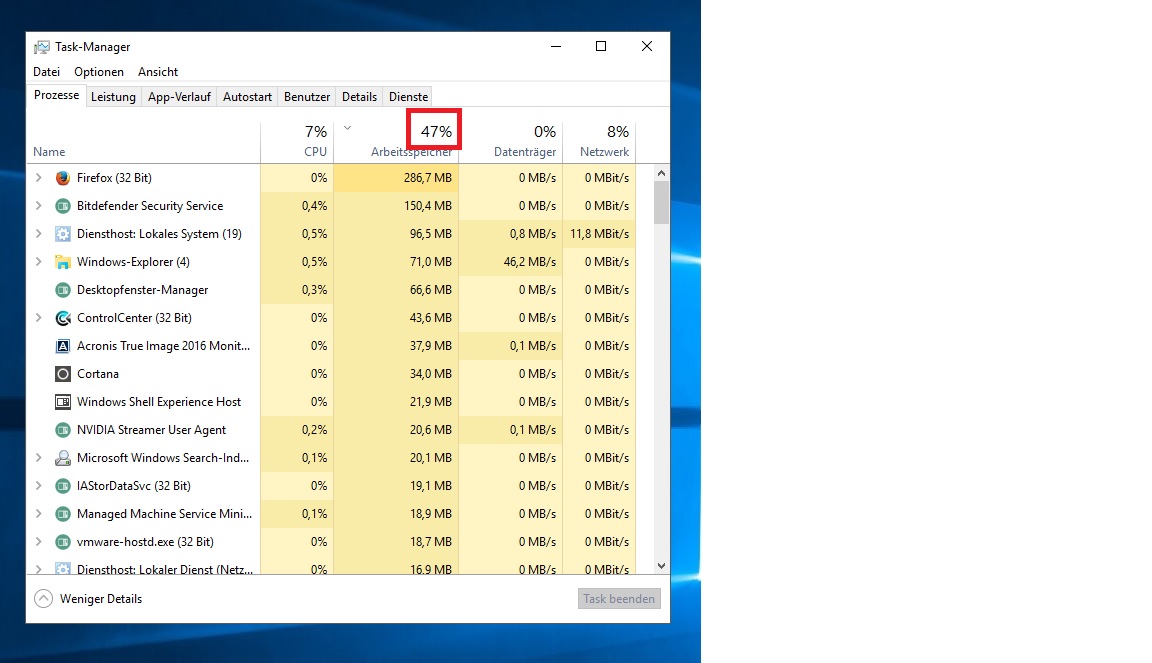Screen dimensions: 1152x663
Task: Expand the vmware-hostd.exe (32 Bit) group
Action: [39, 541]
